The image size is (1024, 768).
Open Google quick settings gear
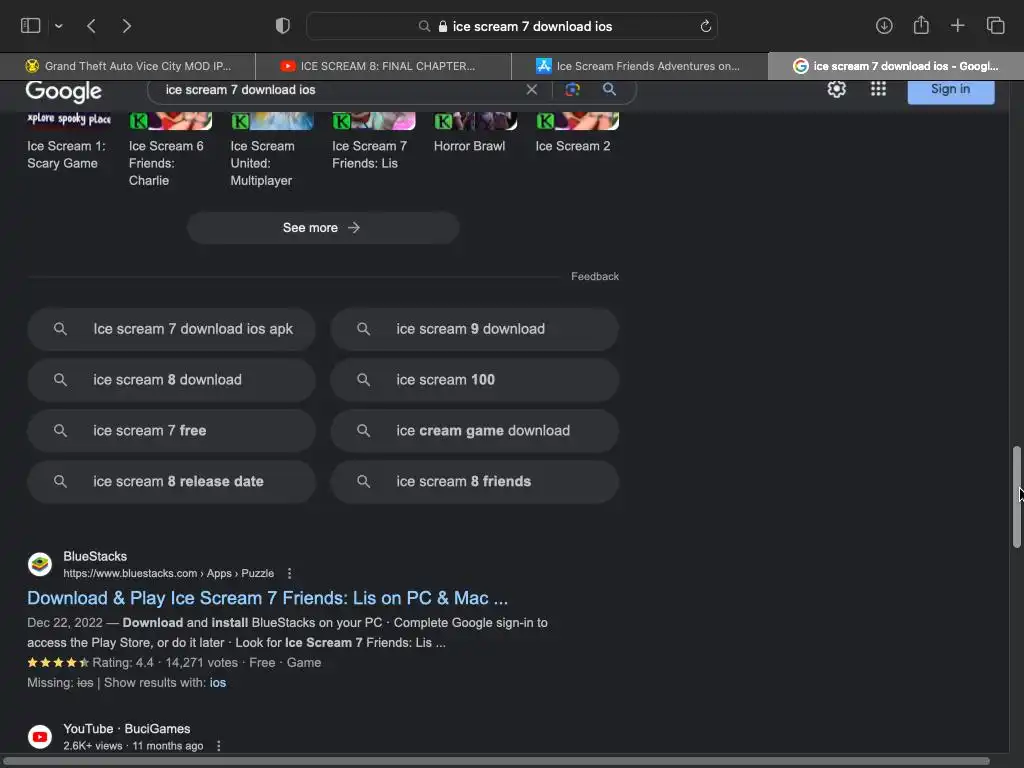[837, 89]
